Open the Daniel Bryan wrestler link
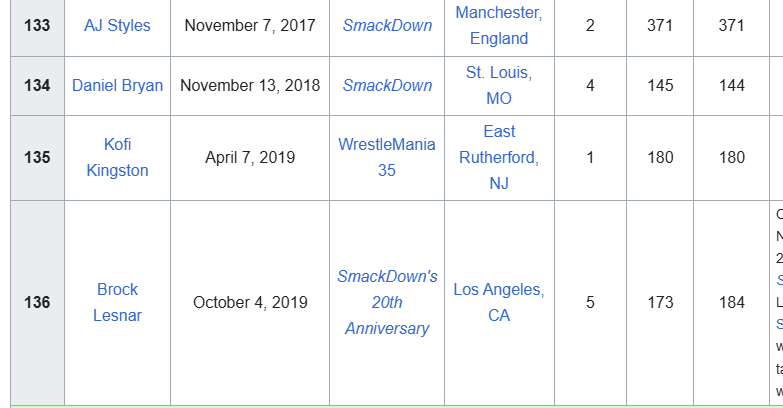 pyautogui.click(x=117, y=85)
